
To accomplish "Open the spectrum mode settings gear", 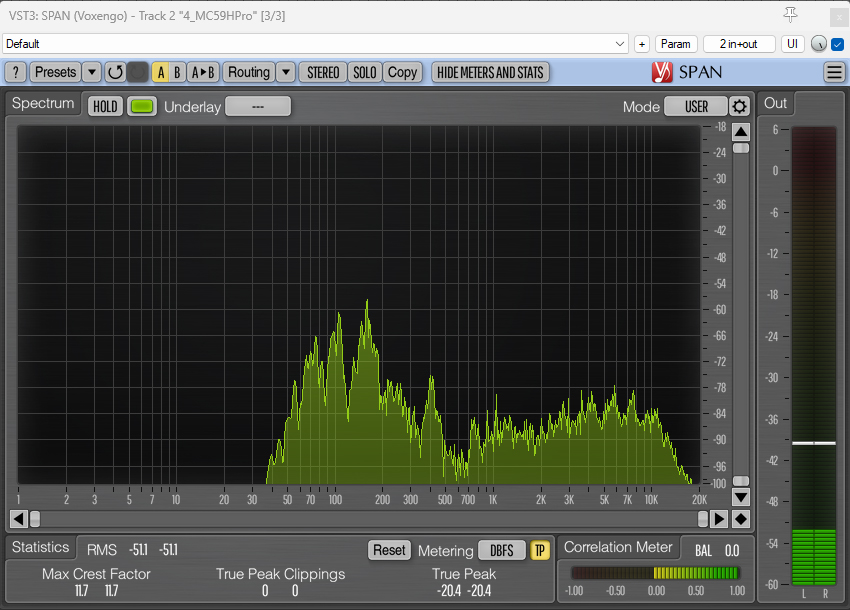I will (739, 107).
